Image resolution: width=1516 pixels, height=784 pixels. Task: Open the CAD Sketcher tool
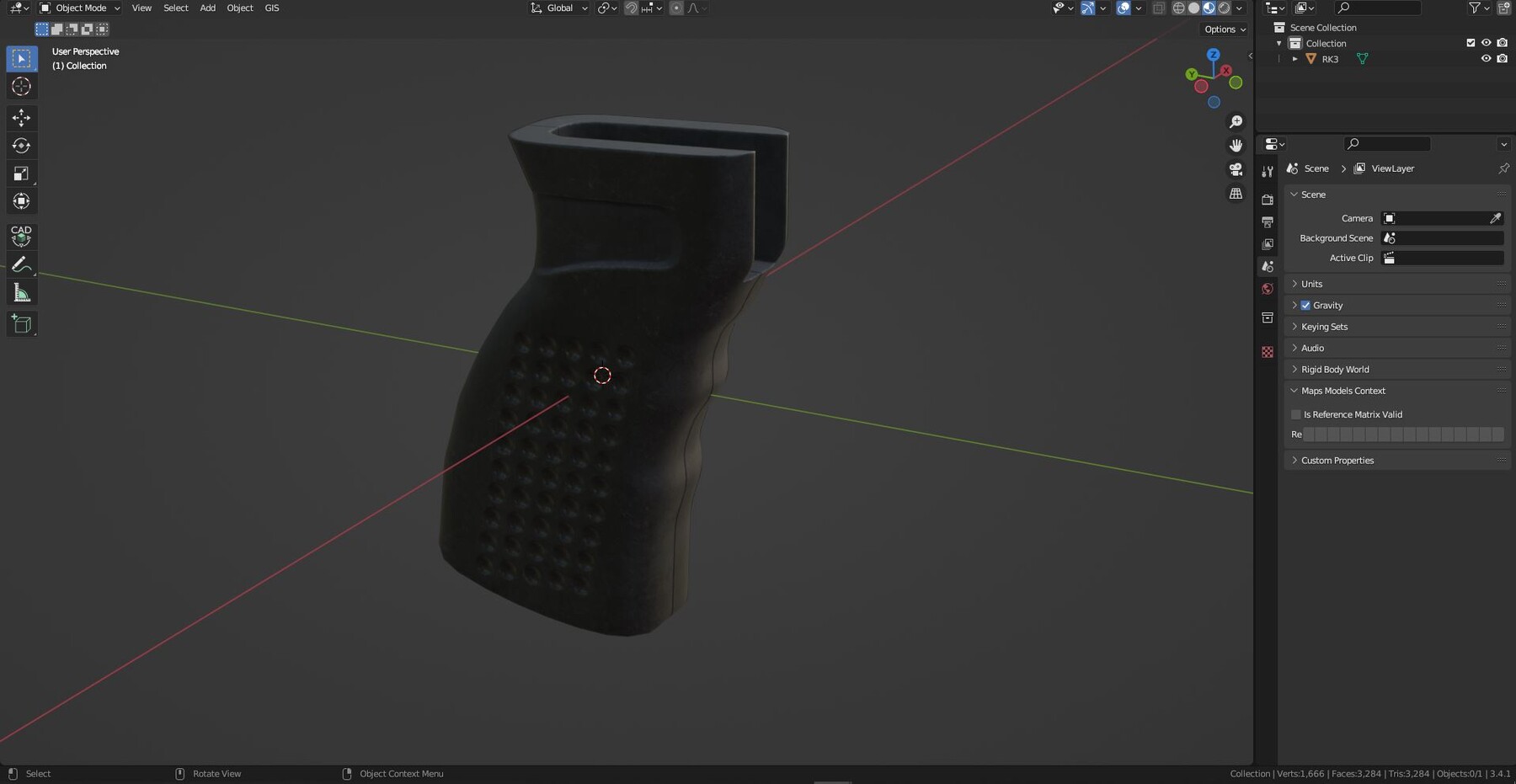(x=21, y=237)
